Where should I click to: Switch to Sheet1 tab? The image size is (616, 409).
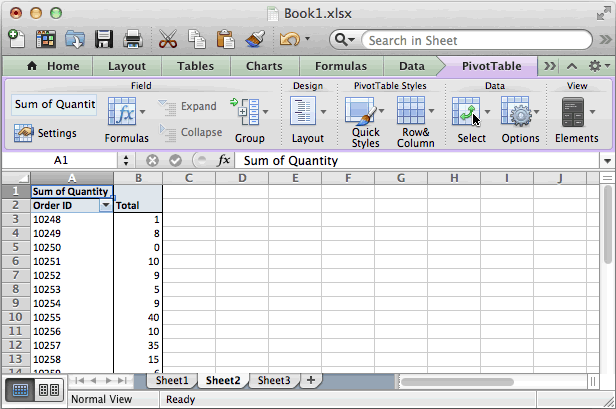(x=172, y=380)
